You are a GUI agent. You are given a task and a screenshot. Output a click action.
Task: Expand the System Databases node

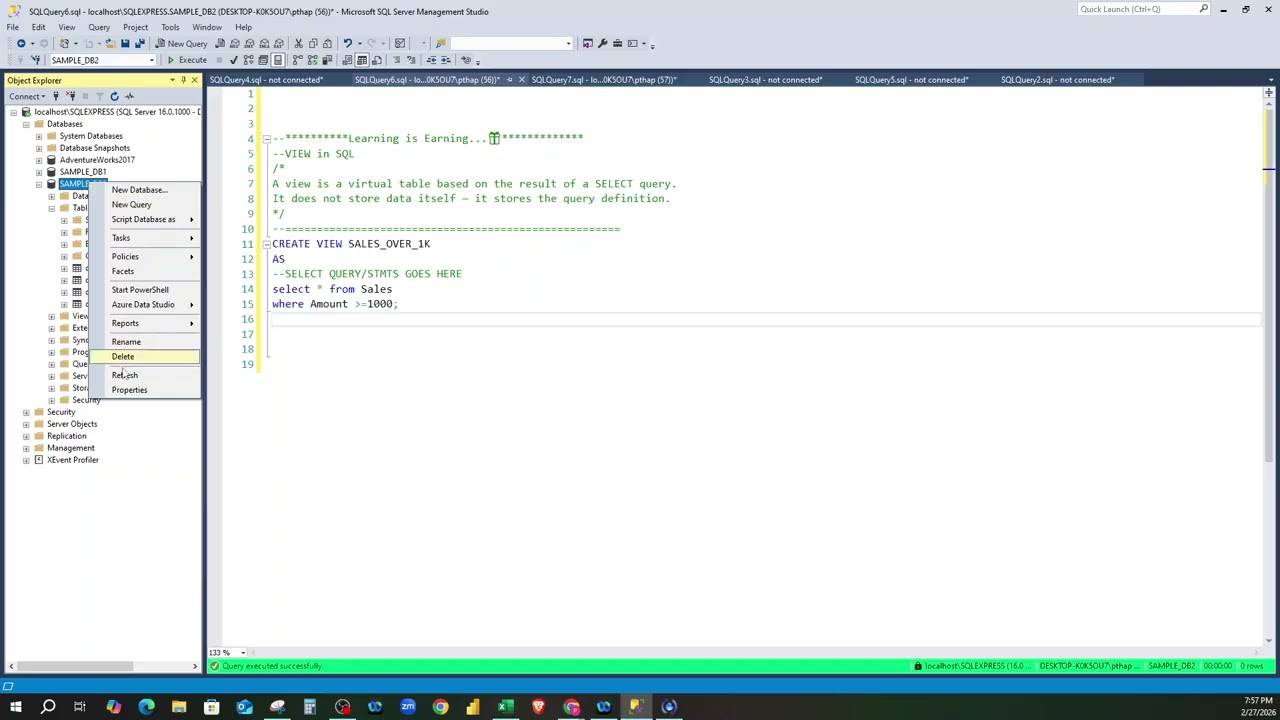38,136
